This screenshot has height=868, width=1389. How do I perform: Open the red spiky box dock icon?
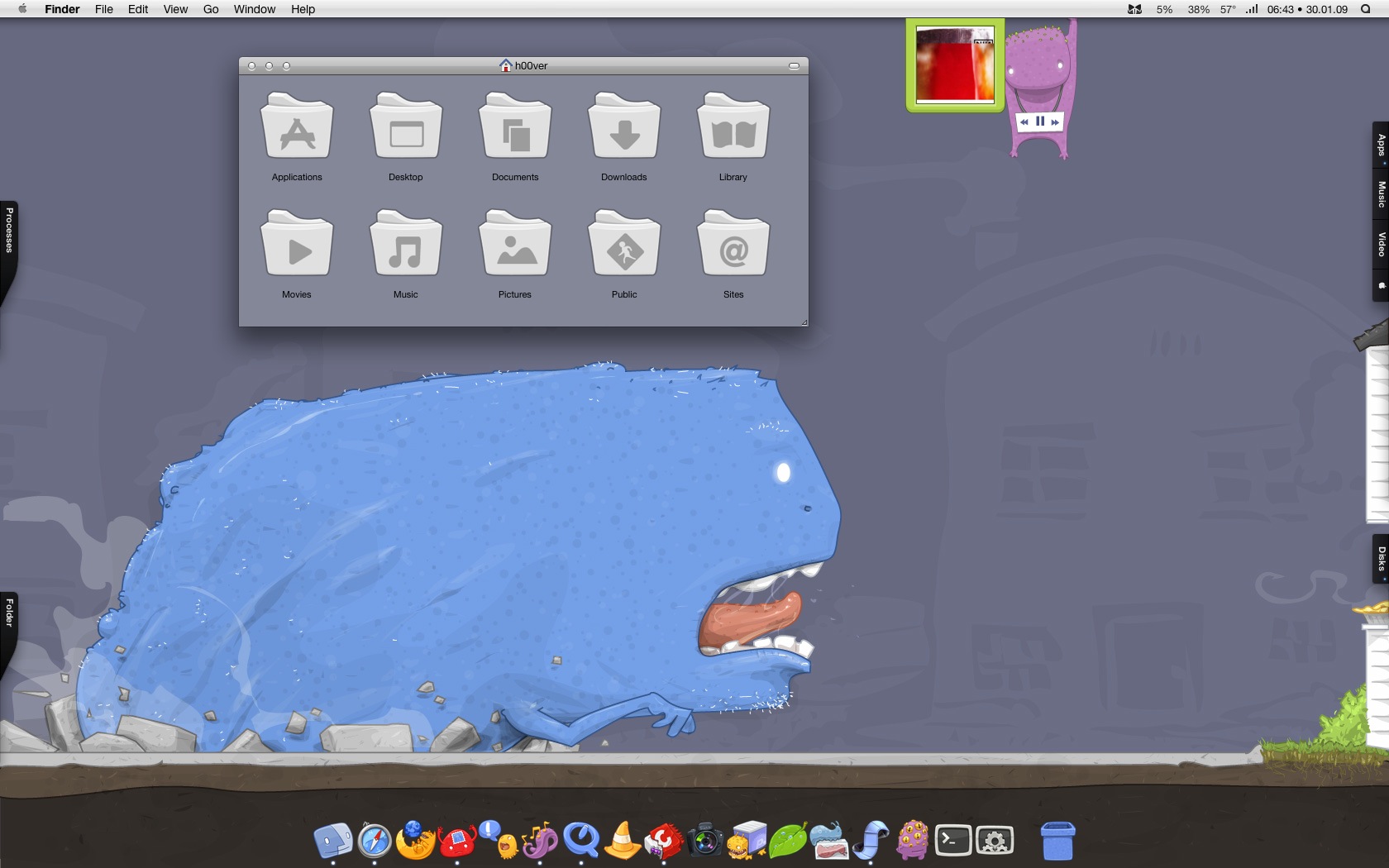[x=664, y=842]
